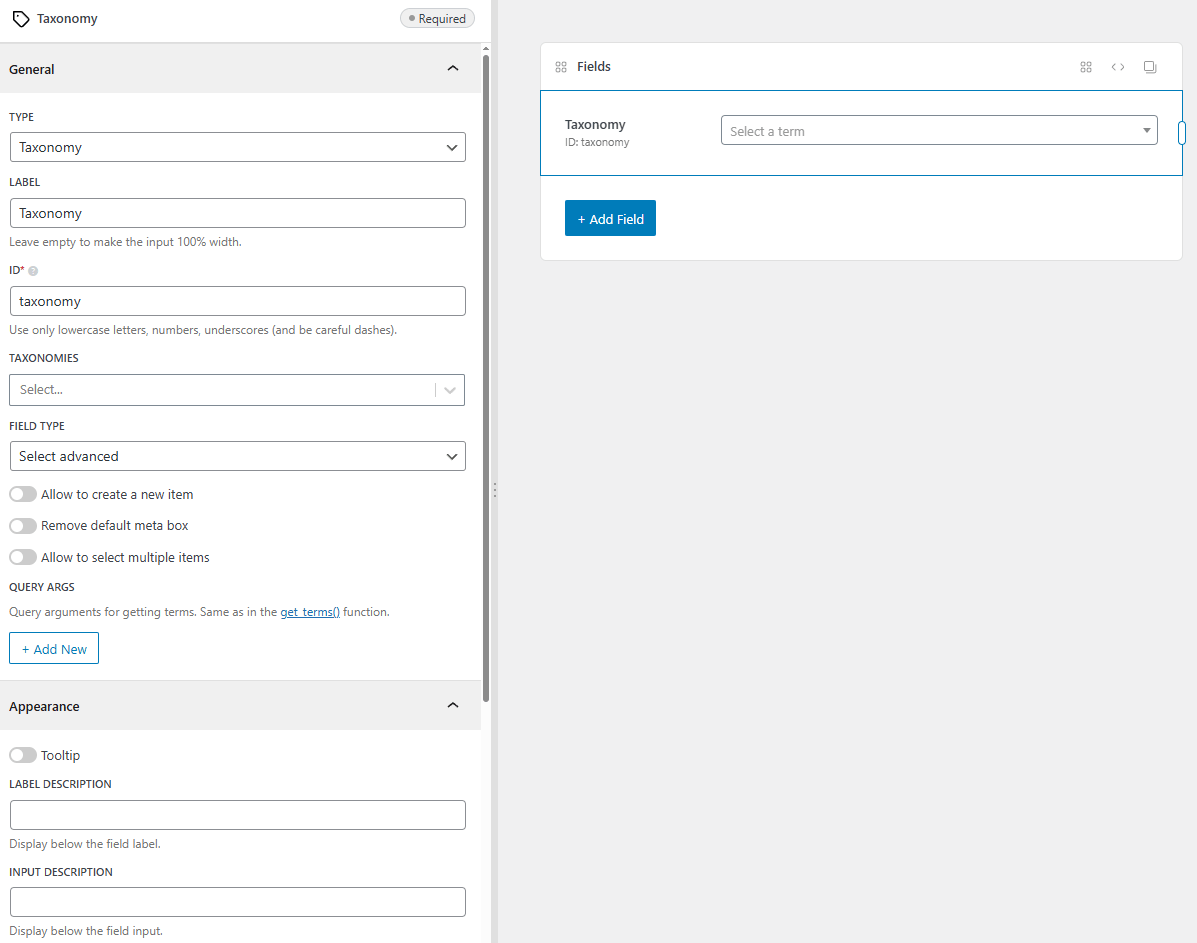Turn on Allow to select multiple items
1197x943 pixels.
click(x=23, y=557)
